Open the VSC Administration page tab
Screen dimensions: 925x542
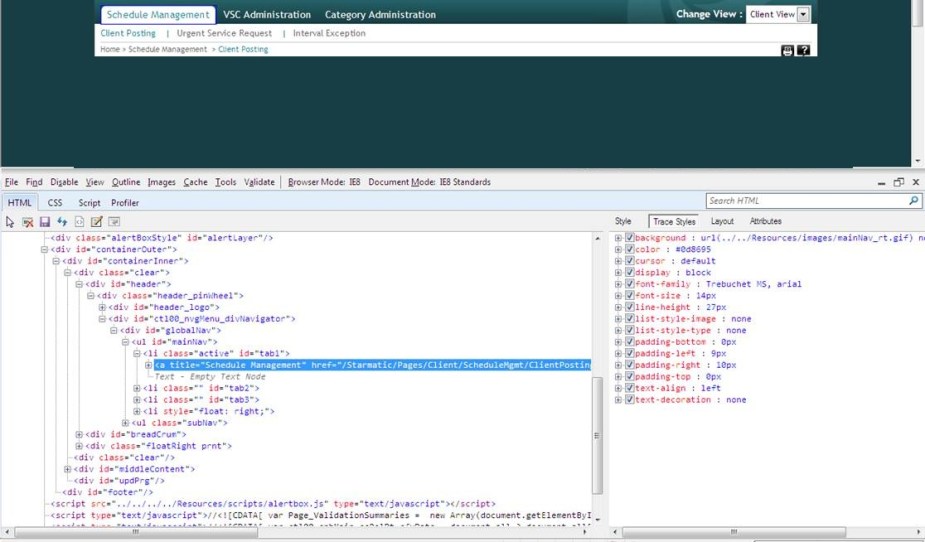tap(267, 15)
